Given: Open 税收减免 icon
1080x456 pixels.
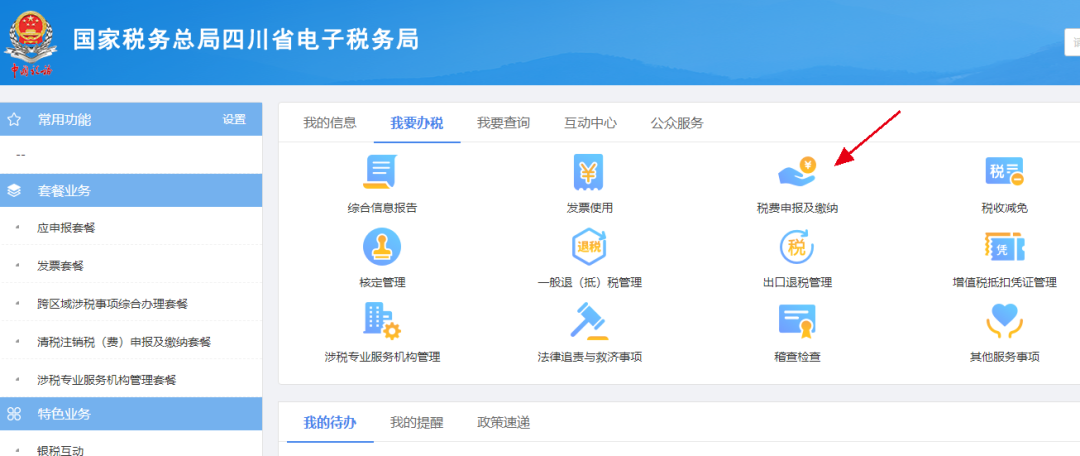Looking at the screenshot, I should [1004, 172].
